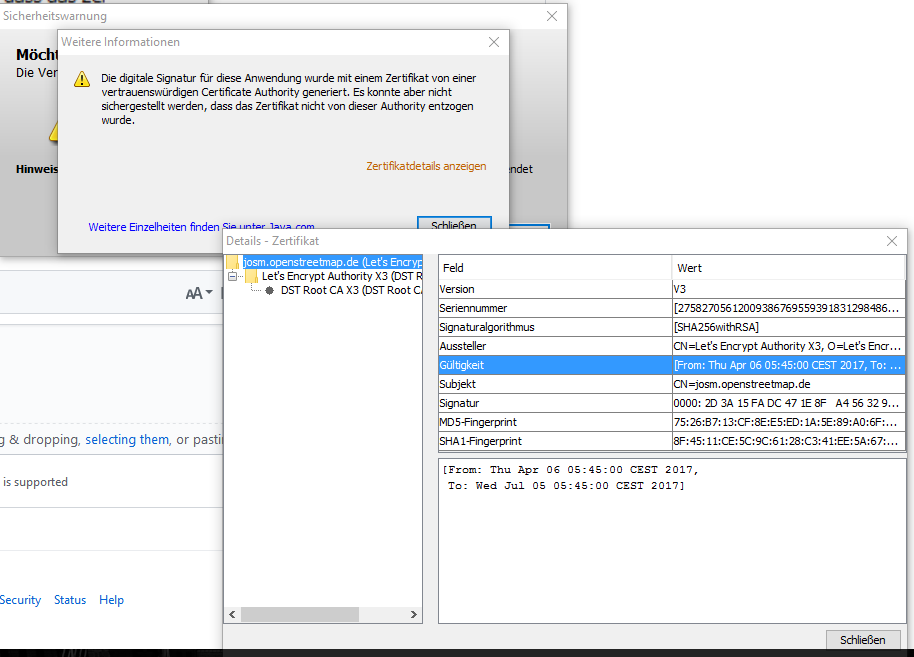Click the selecting them link
This screenshot has height=657, width=914.
point(127,440)
